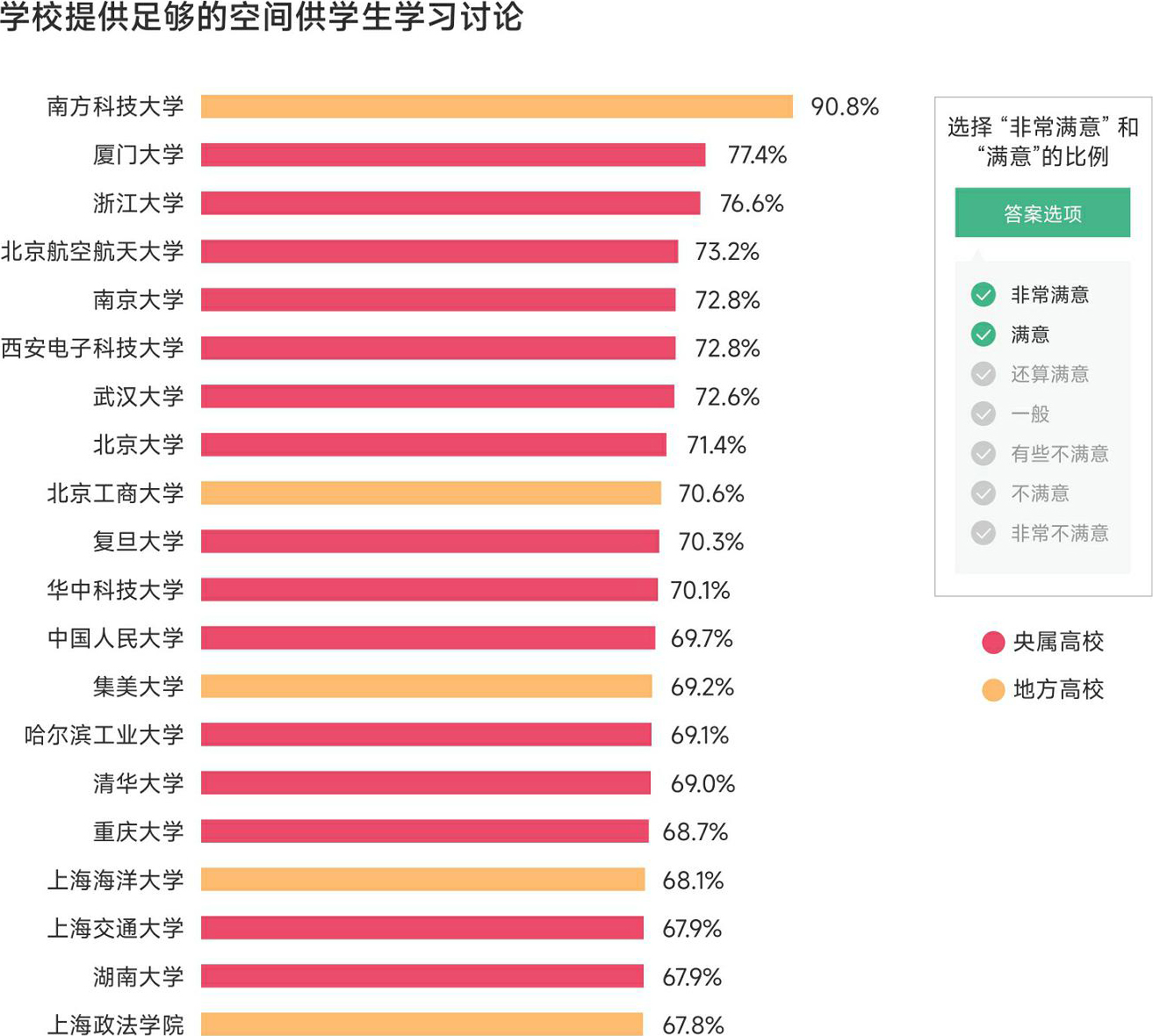Enable the 还算满意 answer option

pyautogui.click(x=984, y=374)
